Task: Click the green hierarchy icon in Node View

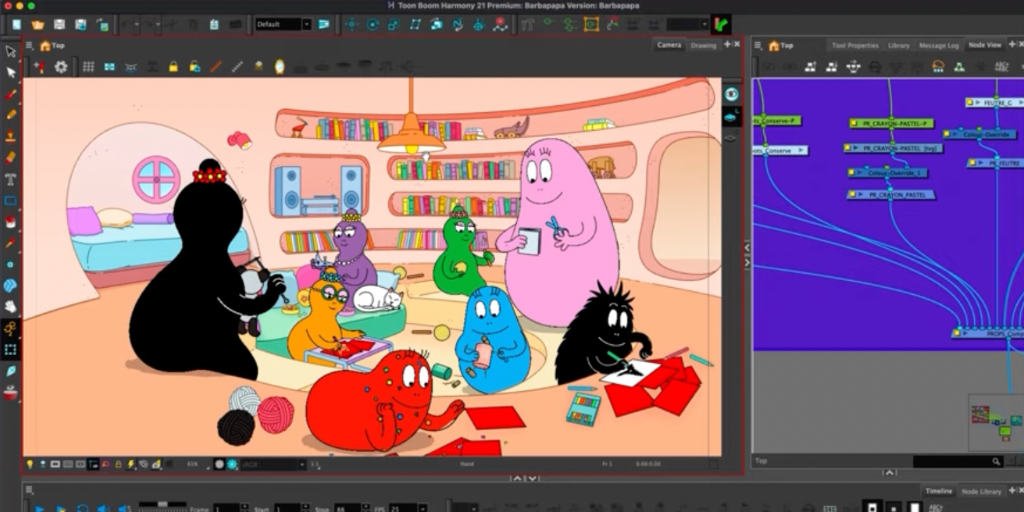Action: point(959,67)
